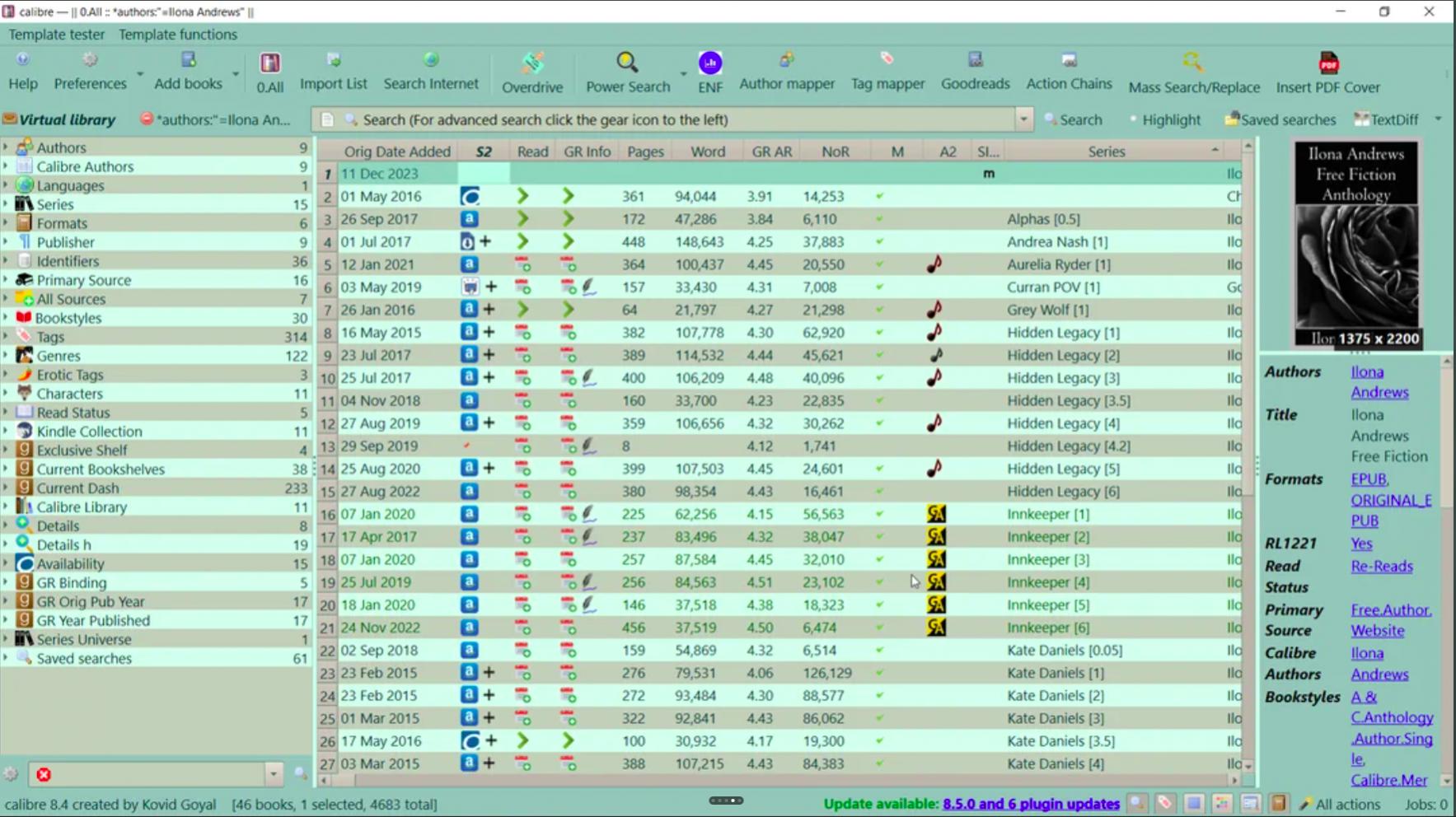This screenshot has width=1456, height=817.
Task: Click the book list horizontal scrollbar
Action: [779, 779]
